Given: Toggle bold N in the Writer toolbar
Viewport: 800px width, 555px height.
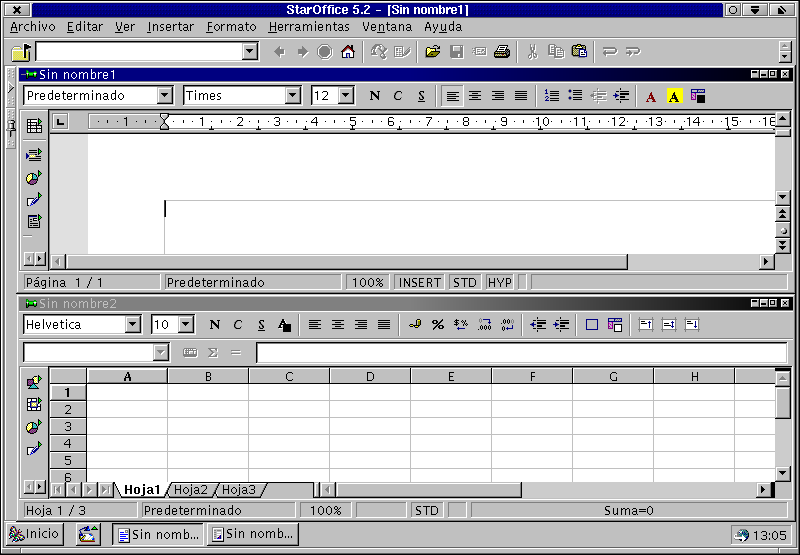Looking at the screenshot, I should [375, 96].
